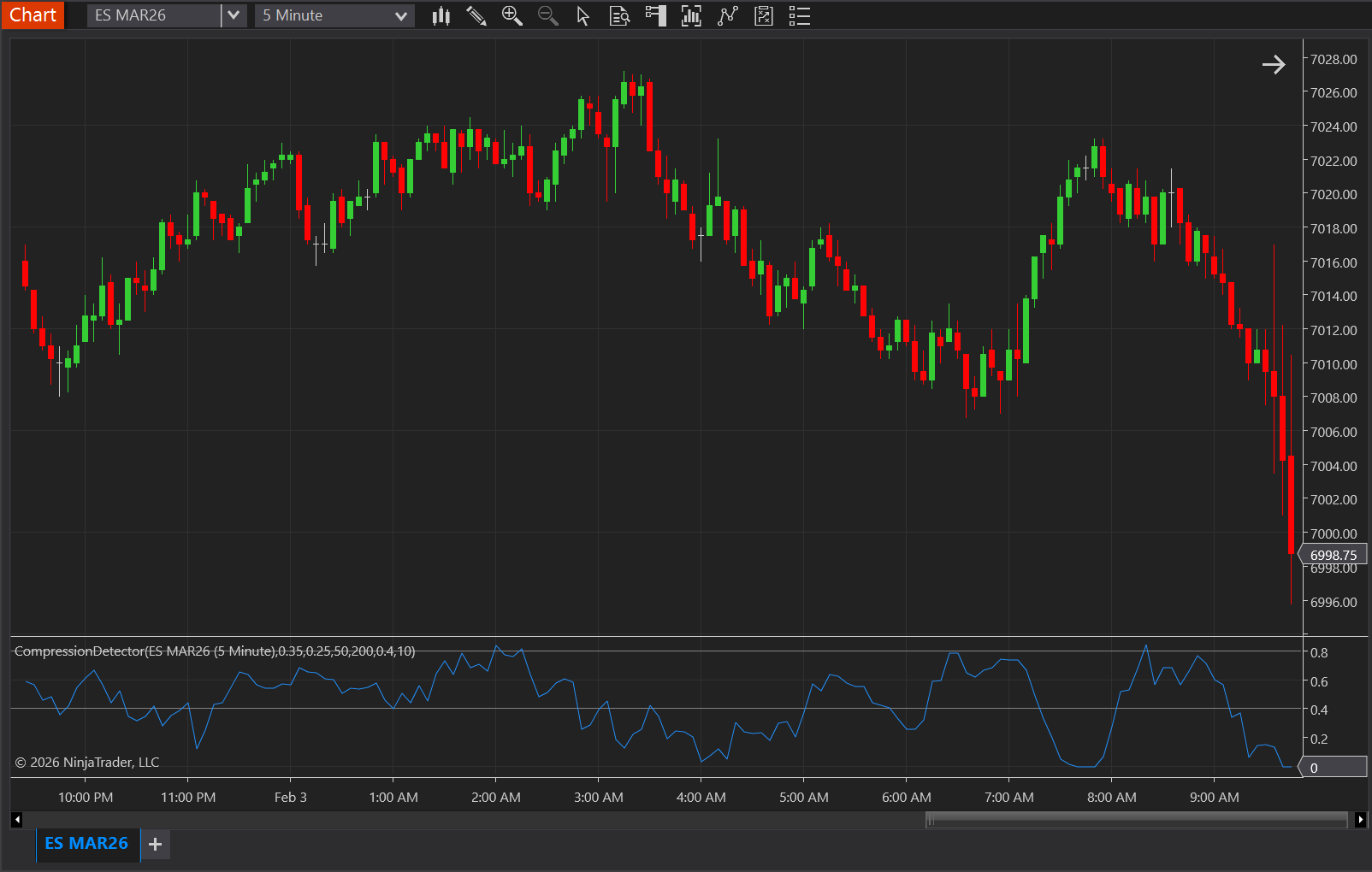Select the candlestick chart style icon
1372x872 pixels.
coord(441,15)
